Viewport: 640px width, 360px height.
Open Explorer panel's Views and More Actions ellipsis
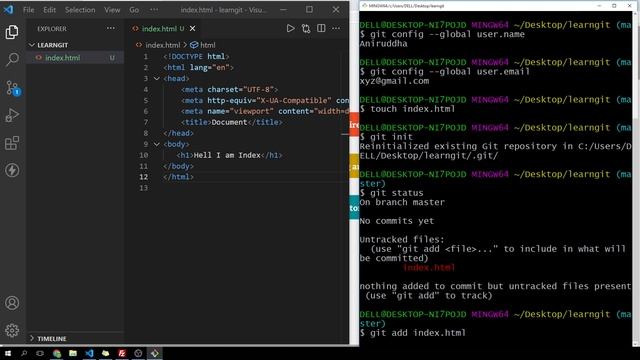(111, 29)
